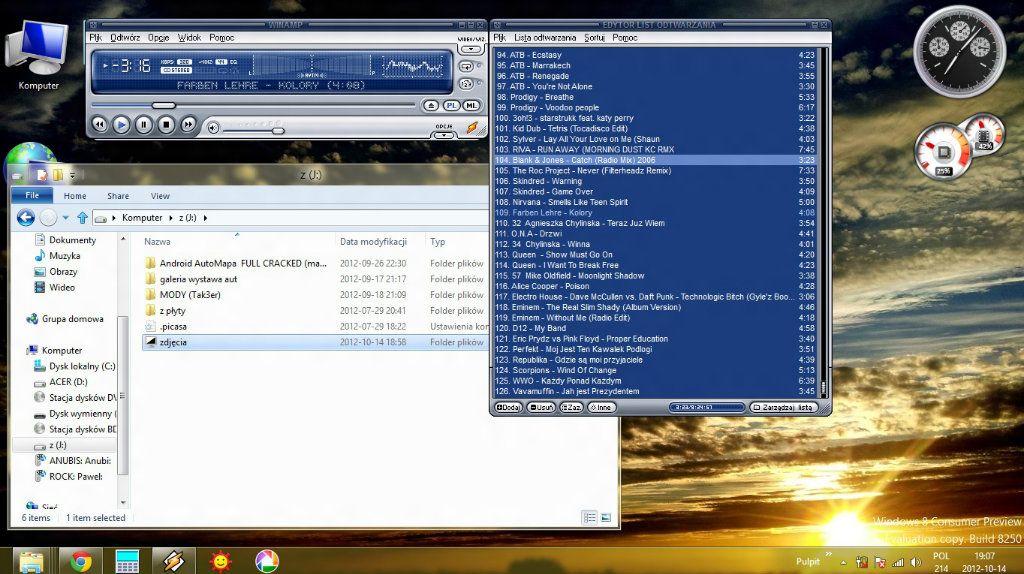Screen dimensions: 1024x574
Task: Open Home ribbon tab in Explorer
Action: (x=75, y=196)
